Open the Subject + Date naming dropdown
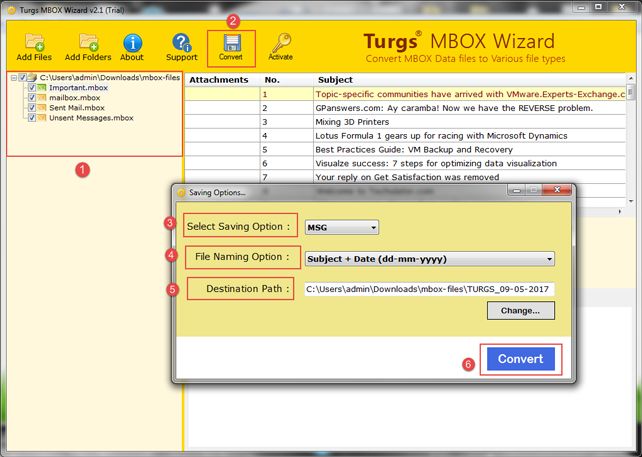This screenshot has height=457, width=642. [430, 259]
